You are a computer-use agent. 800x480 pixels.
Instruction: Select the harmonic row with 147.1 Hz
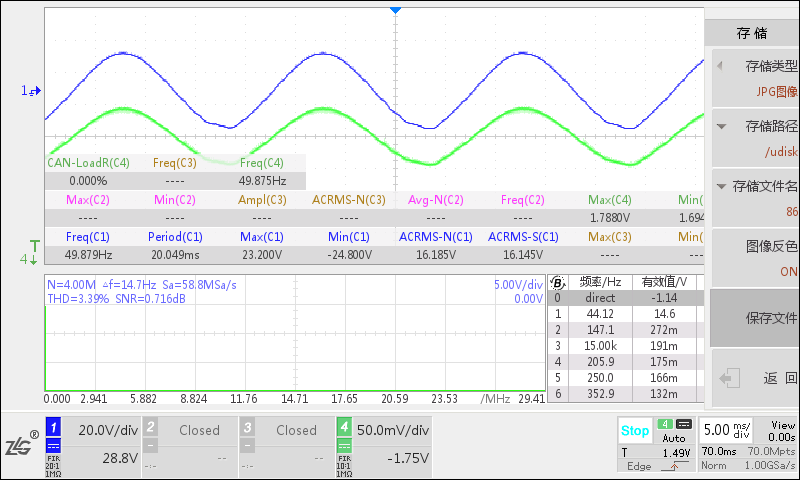626,330
